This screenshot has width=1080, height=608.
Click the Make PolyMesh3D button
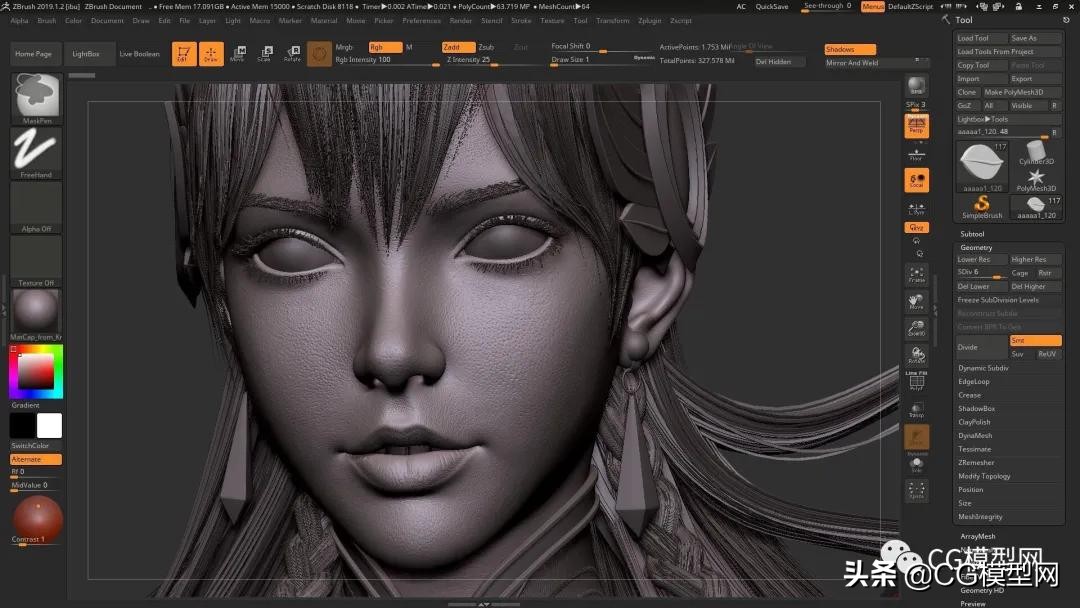(1013, 92)
